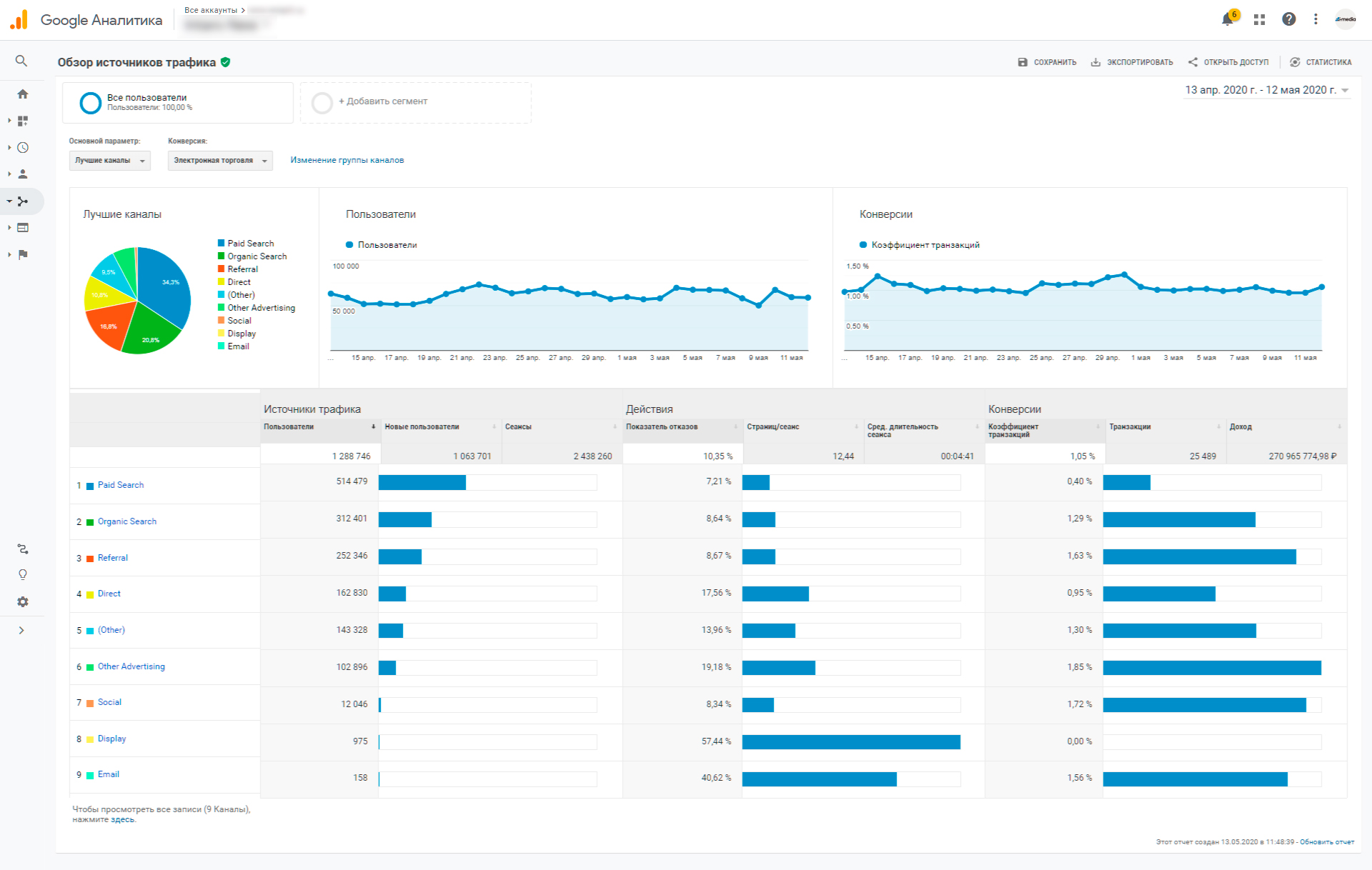Open Admin gear icon in sidebar

[23, 602]
